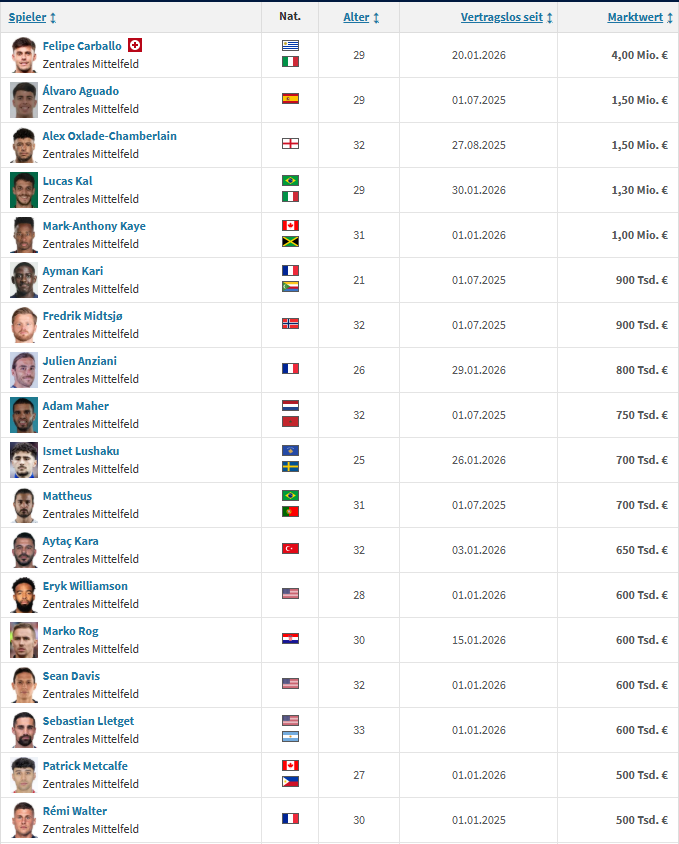
Task: Click Uruguay flag in Felipe Carballo's row
Action: click(x=290, y=45)
